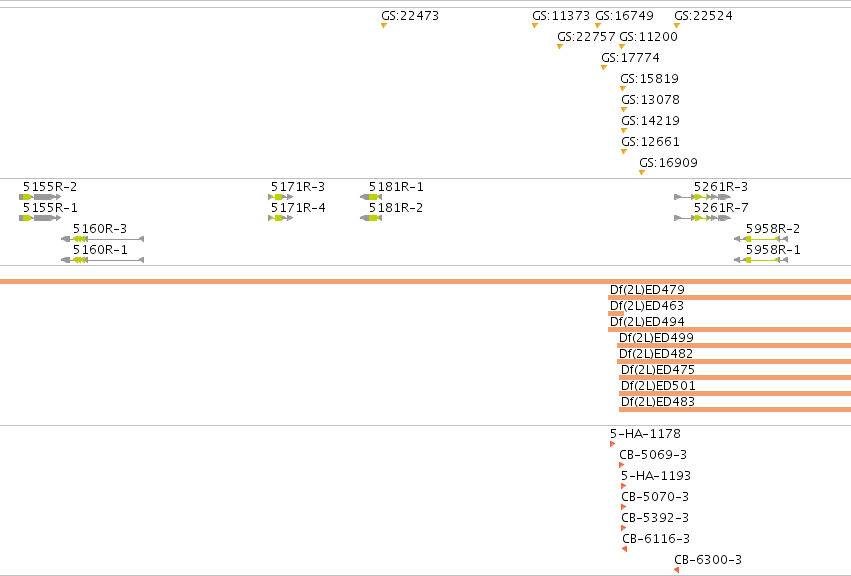Click the 5958R-2 text label
Image resolution: width=851 pixels, height=576 pixels.
(773, 229)
